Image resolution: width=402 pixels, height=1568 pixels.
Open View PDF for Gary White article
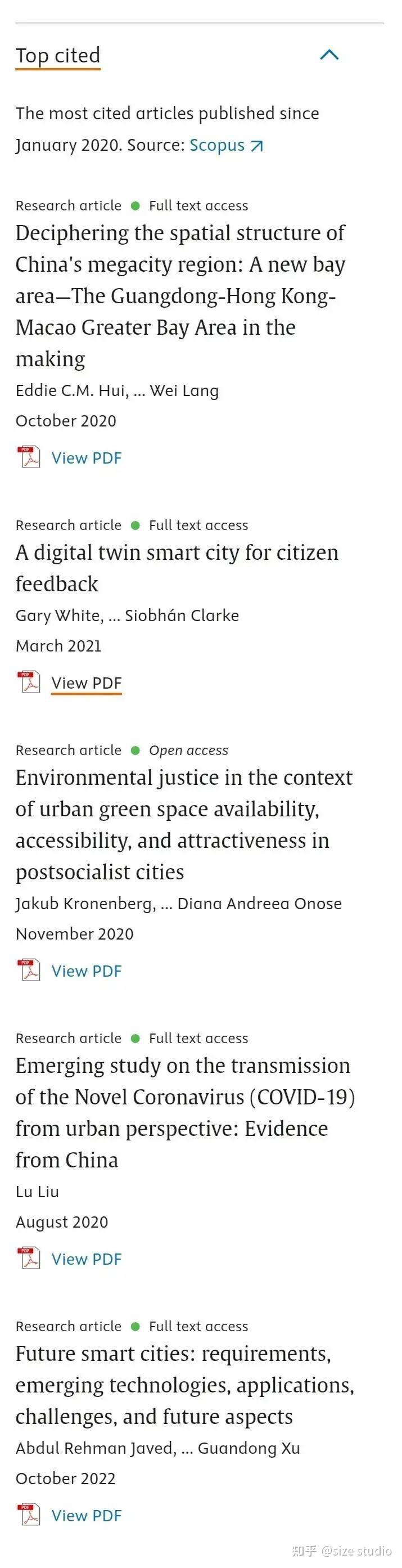[87, 683]
